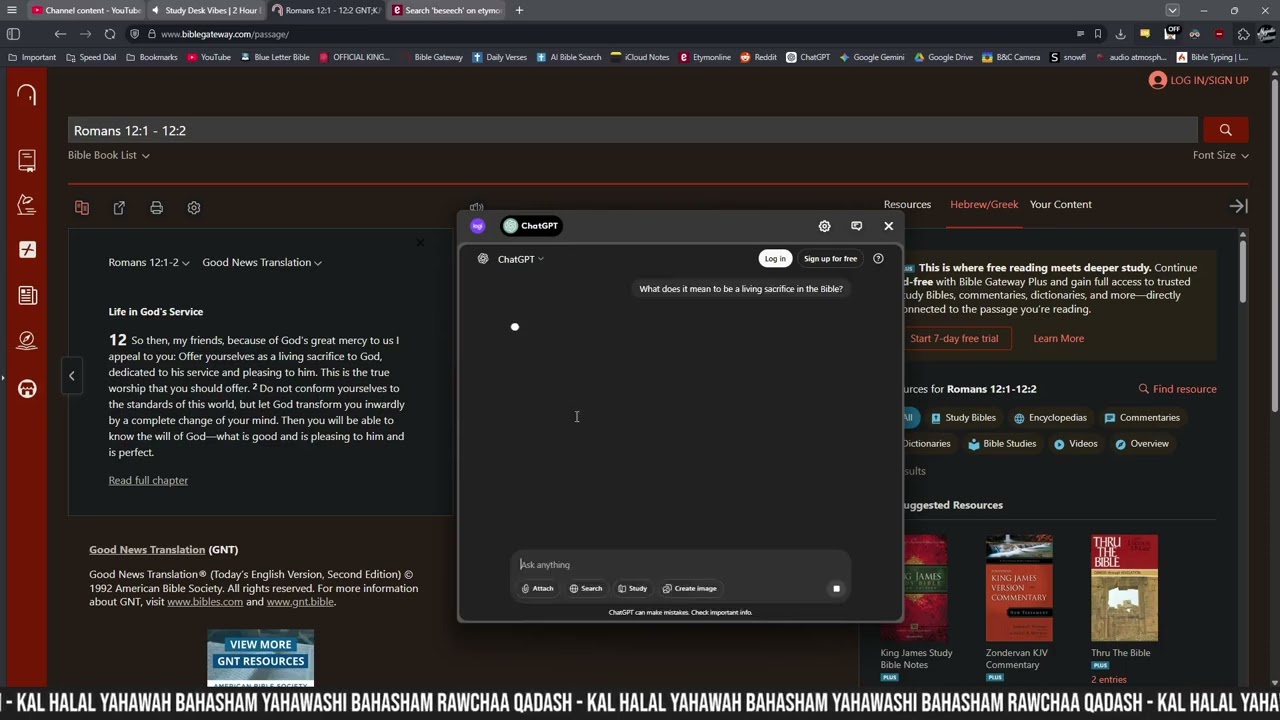Open a new browser tab
Viewport: 1280px width, 720px height.
click(x=519, y=10)
